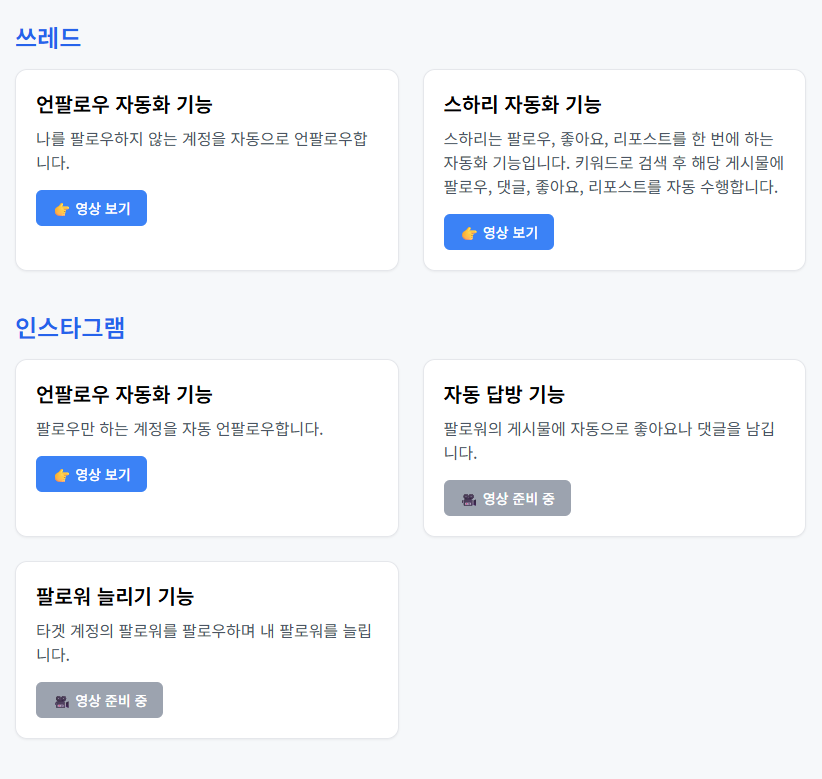
Task: Click camera icon in 자동 답방 기능 button
Action: tap(469, 499)
